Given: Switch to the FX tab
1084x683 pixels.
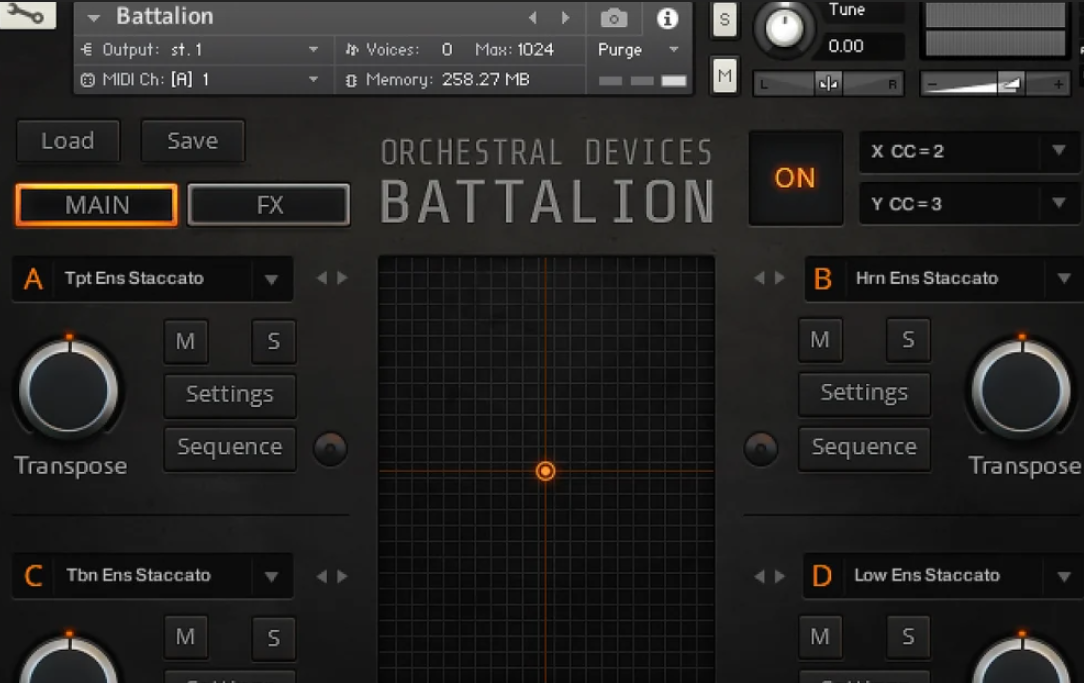Looking at the screenshot, I should coord(269,205).
